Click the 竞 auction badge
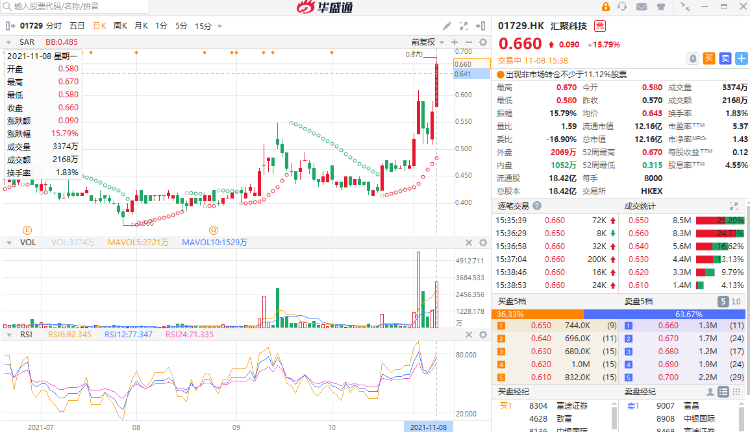The image size is (750, 432). (x=600, y=26)
